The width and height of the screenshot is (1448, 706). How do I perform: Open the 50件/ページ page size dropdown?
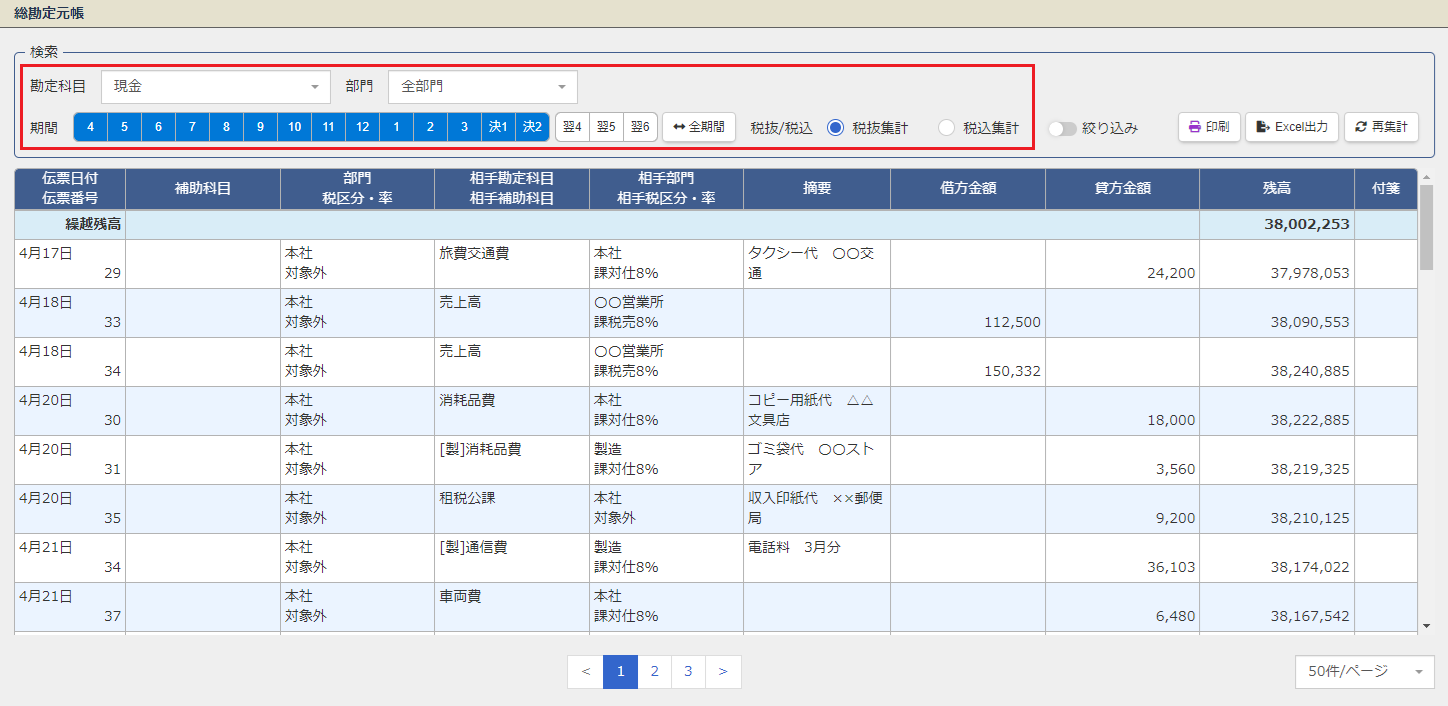point(1364,672)
